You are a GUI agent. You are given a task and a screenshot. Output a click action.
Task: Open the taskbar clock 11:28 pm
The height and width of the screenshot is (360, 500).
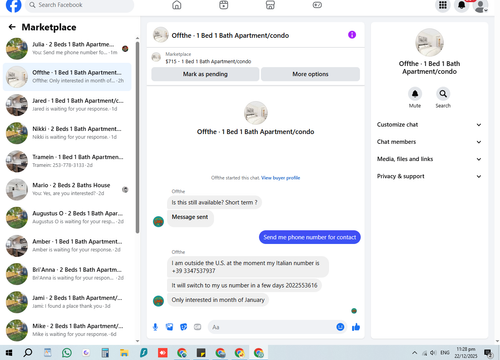(x=466, y=353)
